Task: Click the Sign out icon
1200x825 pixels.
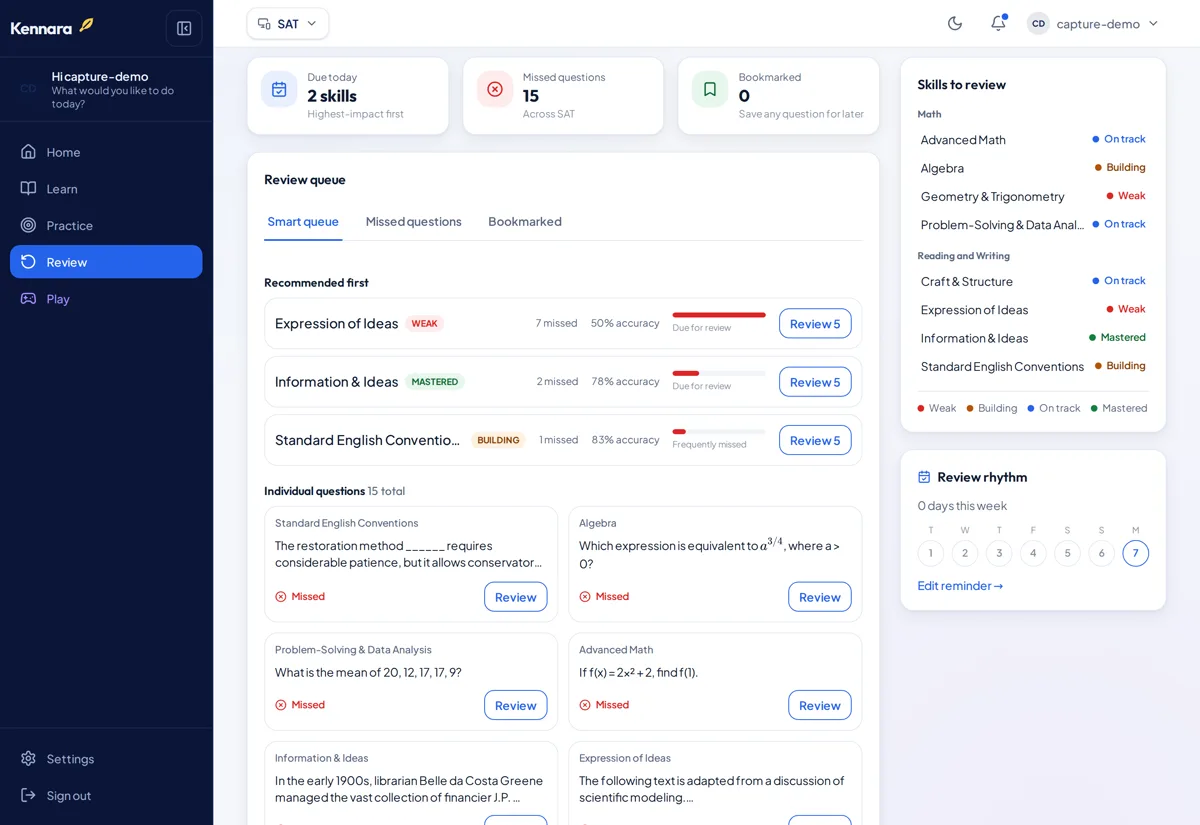Action: (28, 796)
